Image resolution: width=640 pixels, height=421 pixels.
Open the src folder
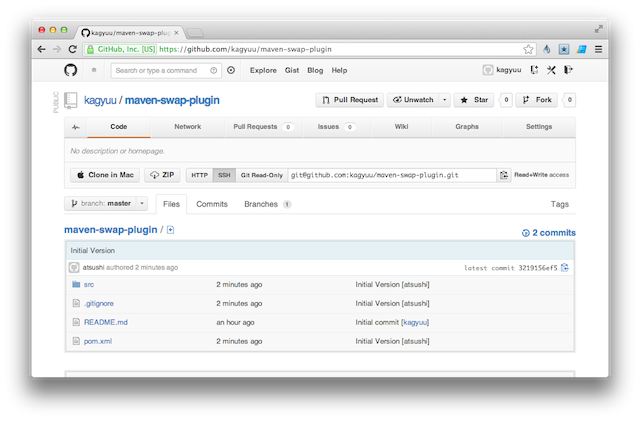[x=89, y=285]
